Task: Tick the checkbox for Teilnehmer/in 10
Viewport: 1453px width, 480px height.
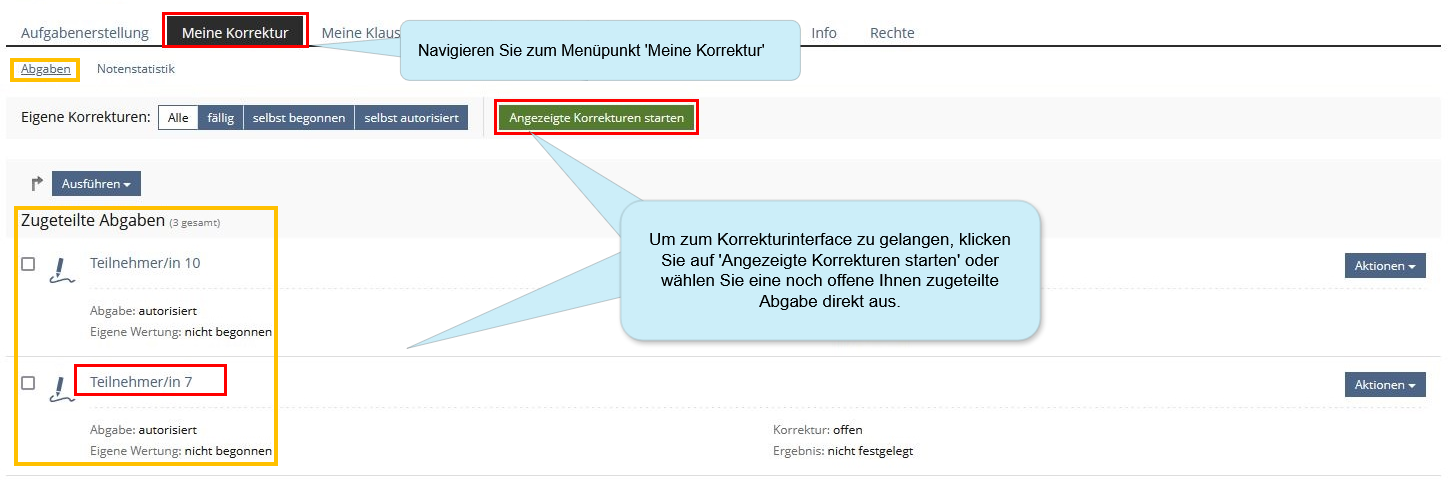Action: pyautogui.click(x=28, y=264)
